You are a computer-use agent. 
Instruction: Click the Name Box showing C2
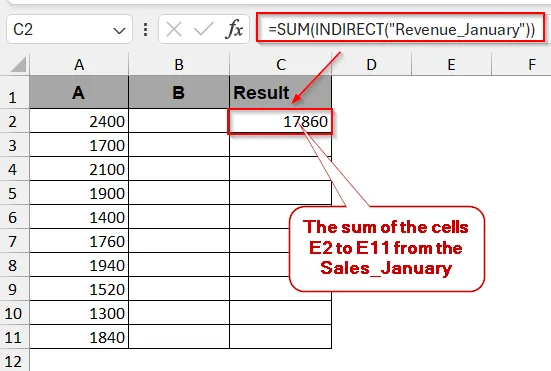[69, 29]
